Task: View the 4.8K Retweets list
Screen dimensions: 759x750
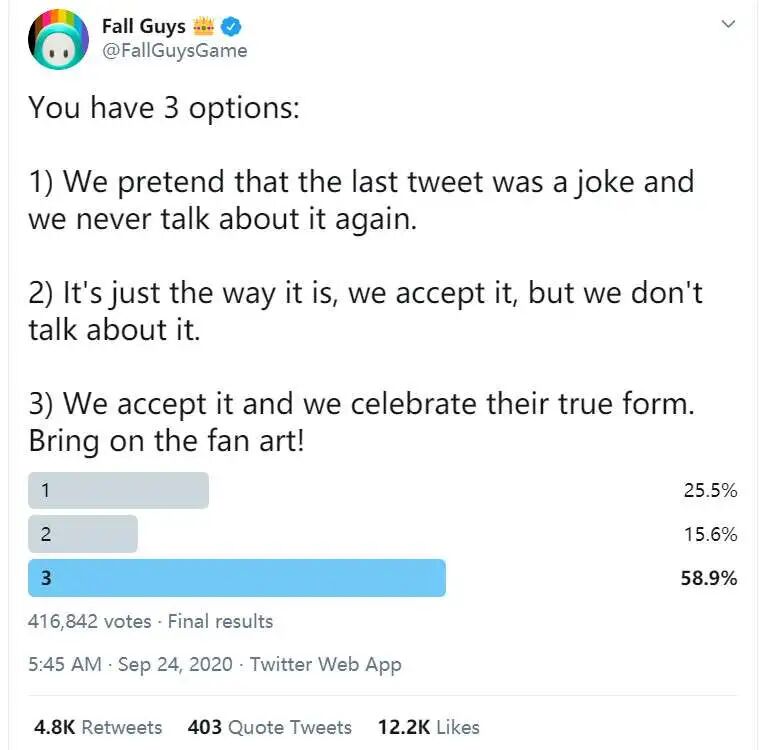Action: click(97, 727)
